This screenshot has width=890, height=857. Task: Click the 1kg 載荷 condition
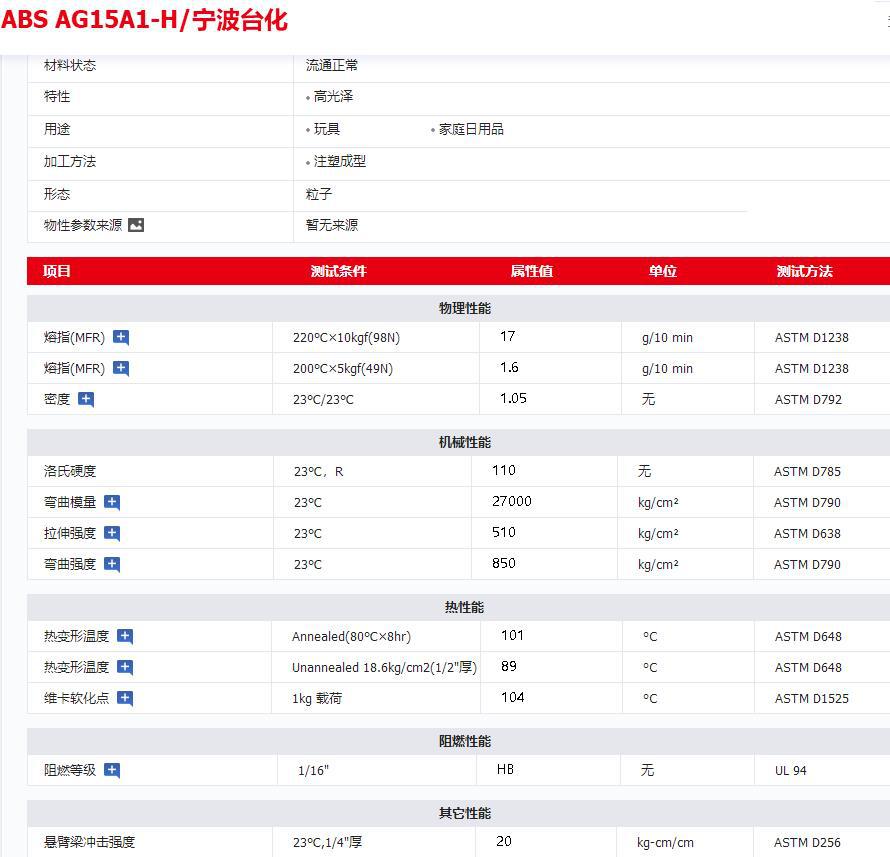(317, 699)
